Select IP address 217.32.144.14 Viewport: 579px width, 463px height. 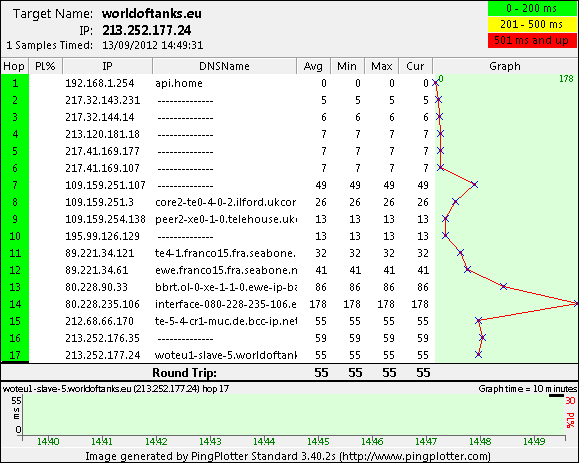click(x=100, y=117)
